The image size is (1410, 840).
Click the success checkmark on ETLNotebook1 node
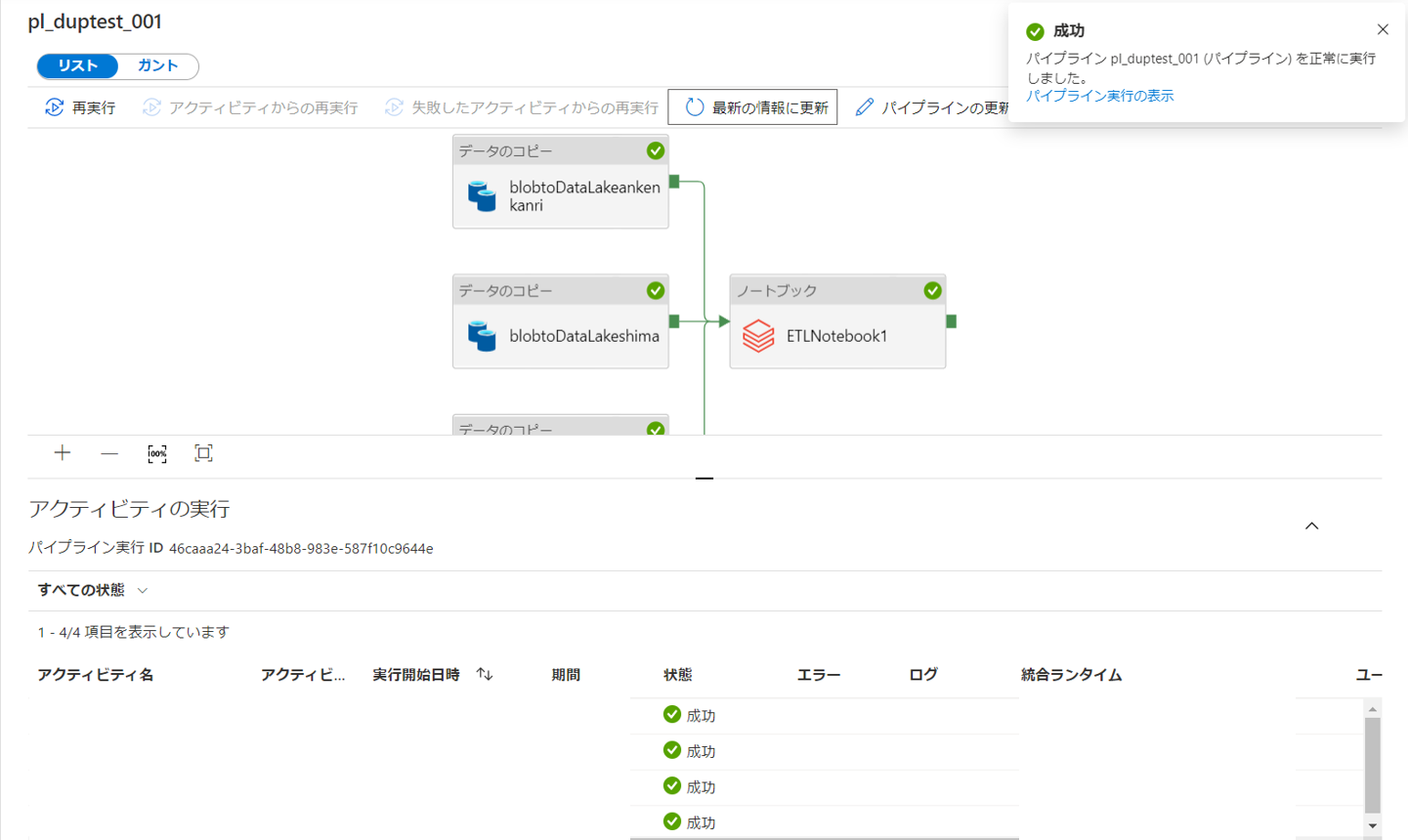pyautogui.click(x=932, y=290)
